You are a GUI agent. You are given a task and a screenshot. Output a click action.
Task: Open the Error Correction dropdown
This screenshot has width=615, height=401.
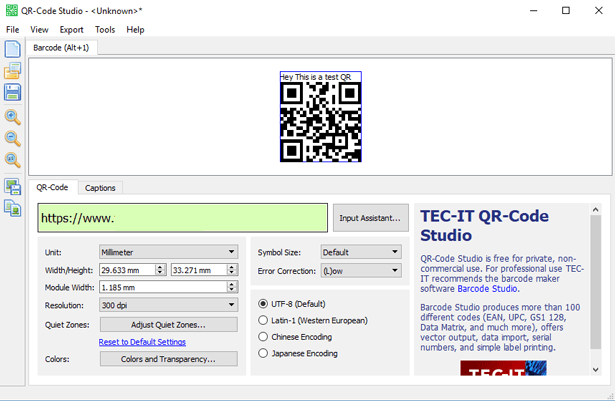[x=361, y=270]
